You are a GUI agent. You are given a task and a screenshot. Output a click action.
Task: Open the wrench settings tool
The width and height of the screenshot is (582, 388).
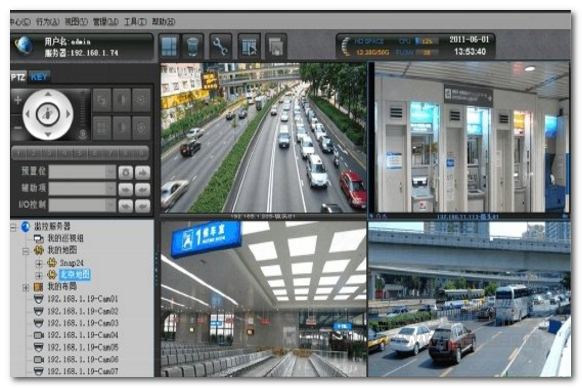pyautogui.click(x=220, y=46)
